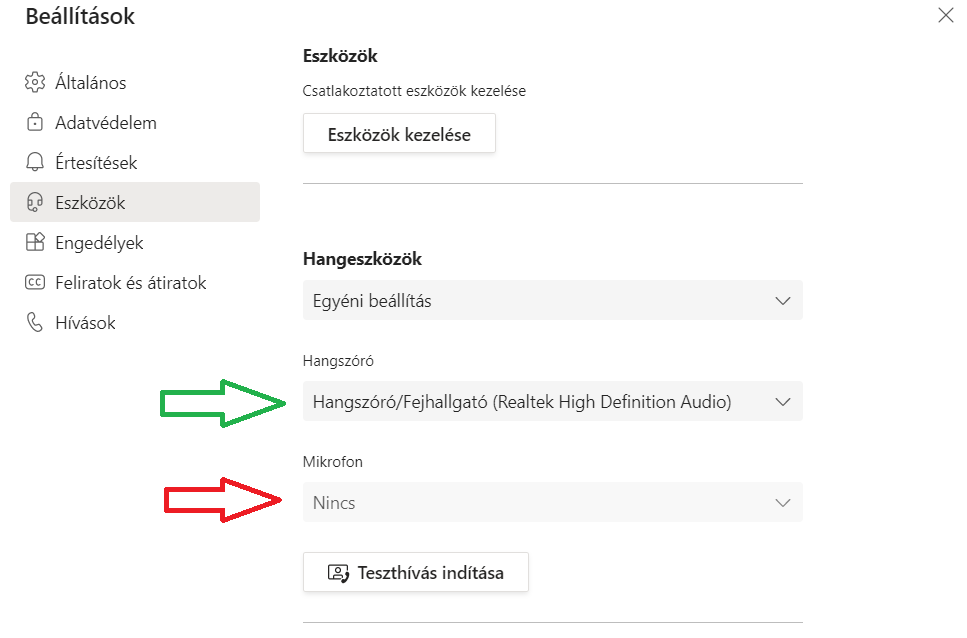Close the Beállítások settings dialog

tap(945, 15)
